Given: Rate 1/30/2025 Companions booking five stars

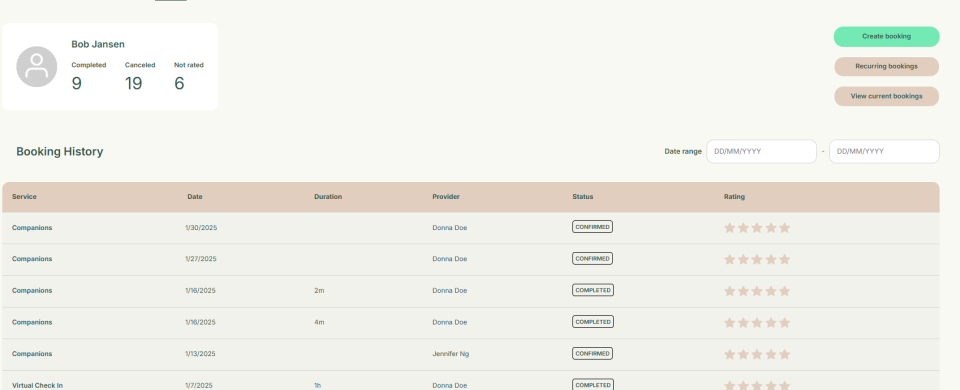Looking at the screenshot, I should click(784, 228).
